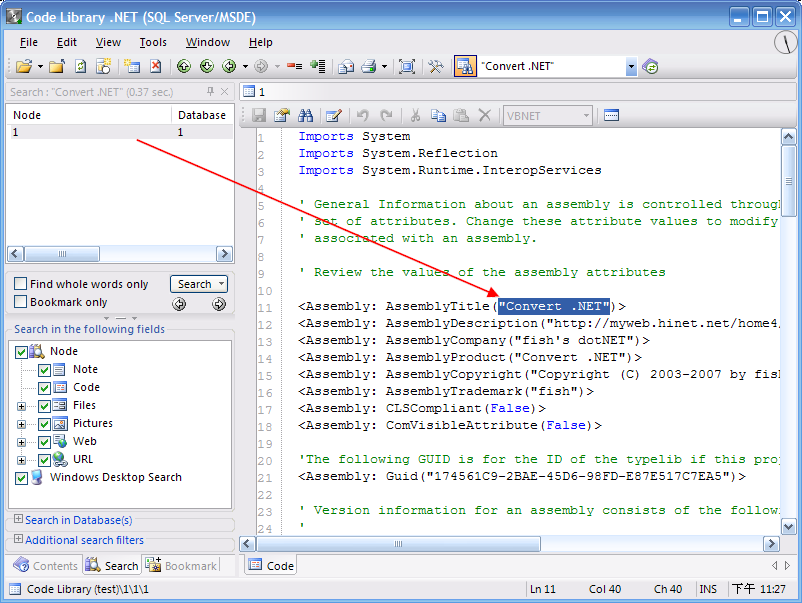This screenshot has height=603, width=802.
Task: Switch to the Bookmark tab
Action: [x=182, y=566]
